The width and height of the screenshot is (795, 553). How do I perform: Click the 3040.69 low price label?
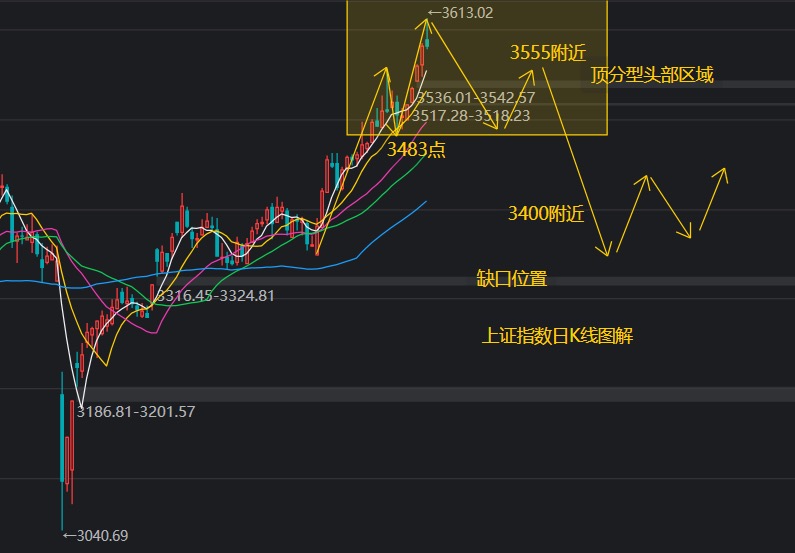95,535
